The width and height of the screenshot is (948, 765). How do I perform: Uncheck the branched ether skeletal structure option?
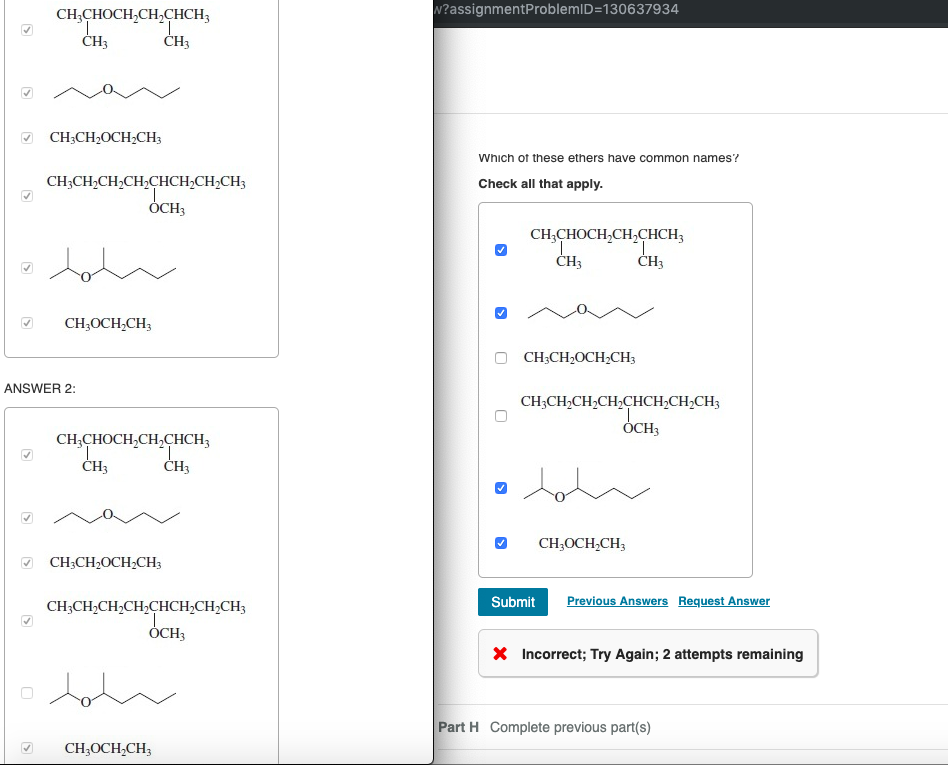(500, 488)
